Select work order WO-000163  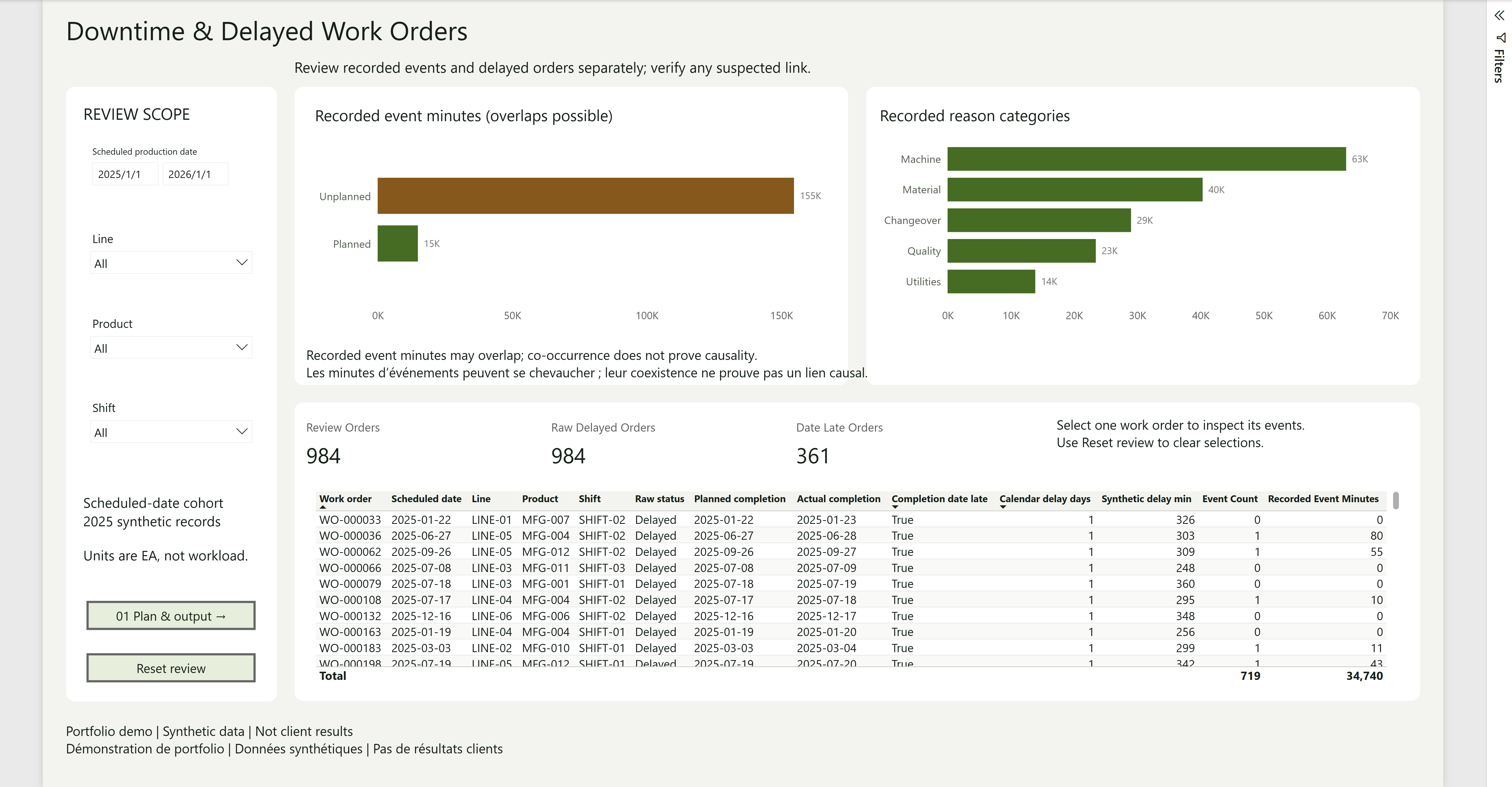(350, 632)
